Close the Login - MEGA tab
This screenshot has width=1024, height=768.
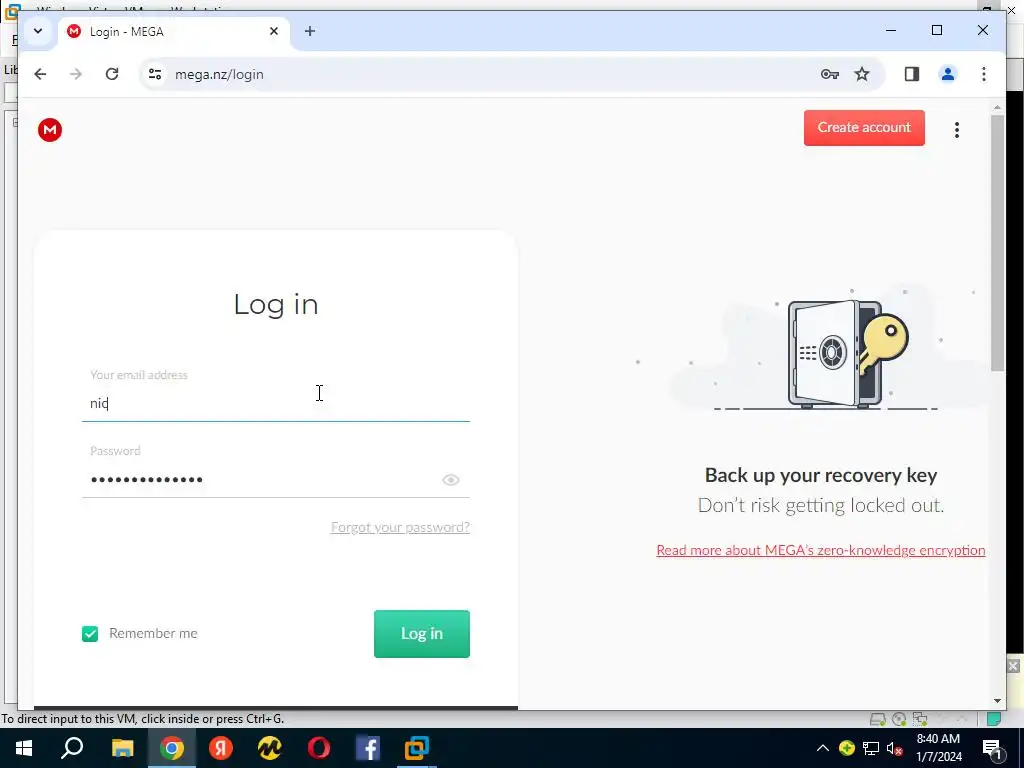pyautogui.click(x=274, y=31)
